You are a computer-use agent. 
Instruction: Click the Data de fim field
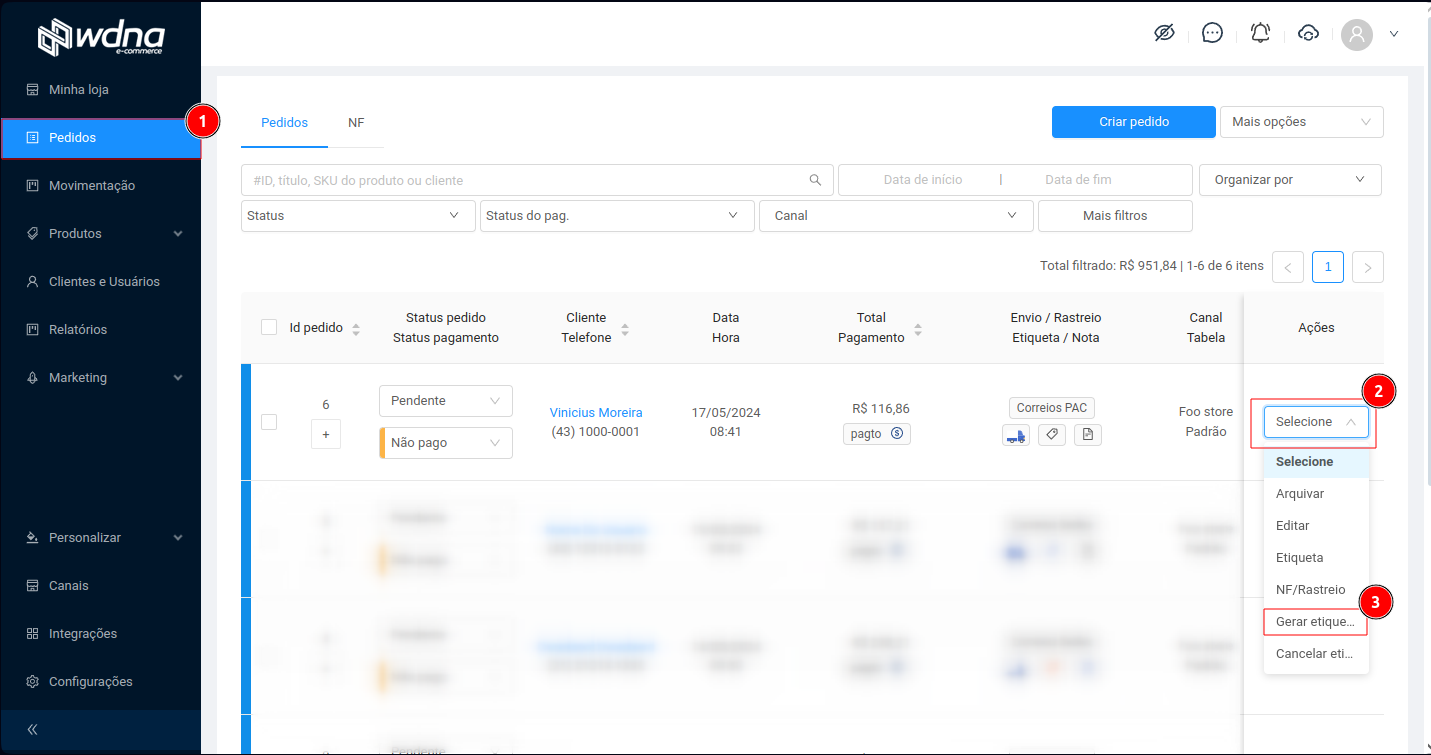[x=1078, y=180]
